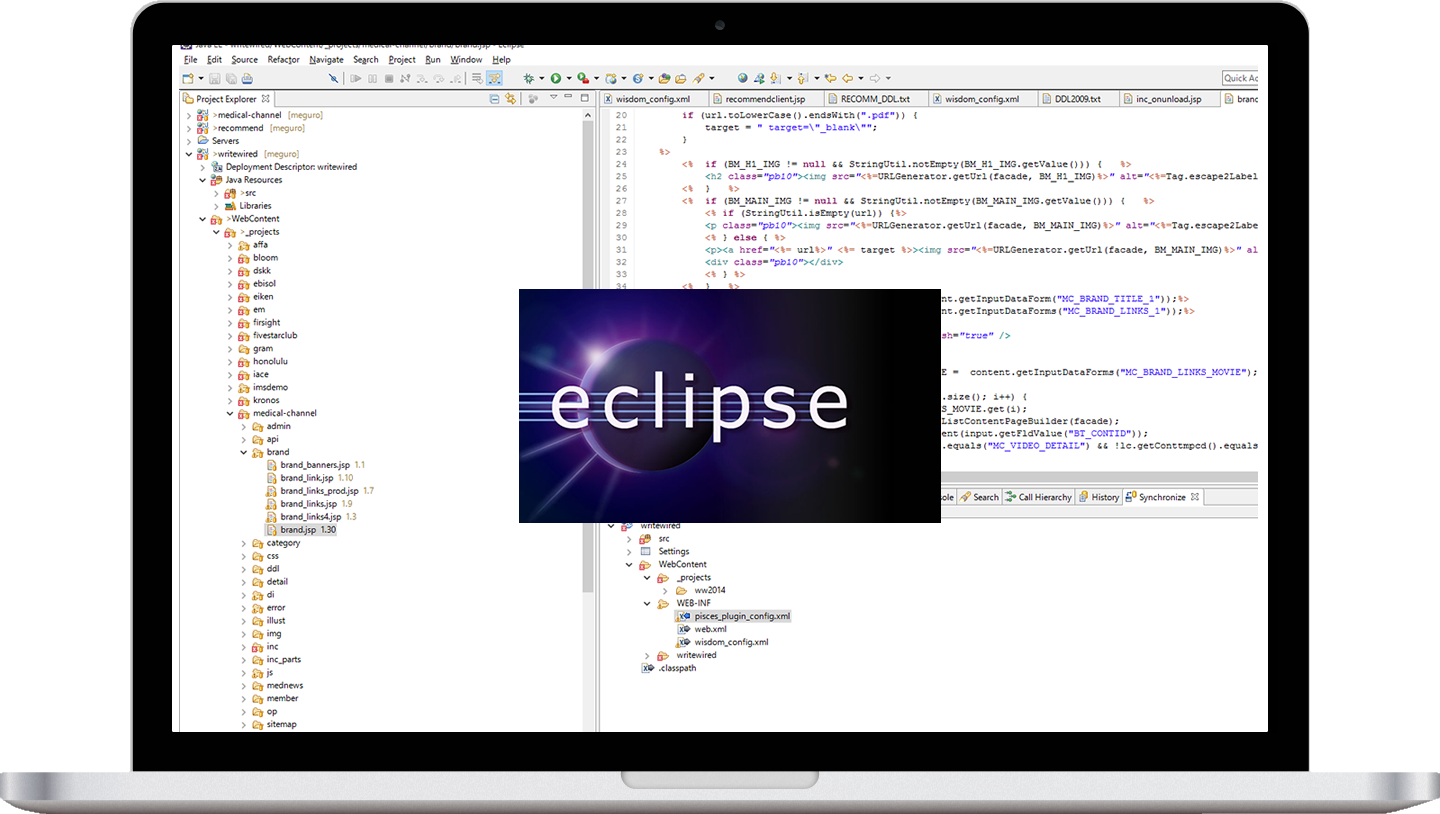Image resolution: width=1440 pixels, height=814 pixels.
Task: Close the Project Explorer tab
Action: 266,99
